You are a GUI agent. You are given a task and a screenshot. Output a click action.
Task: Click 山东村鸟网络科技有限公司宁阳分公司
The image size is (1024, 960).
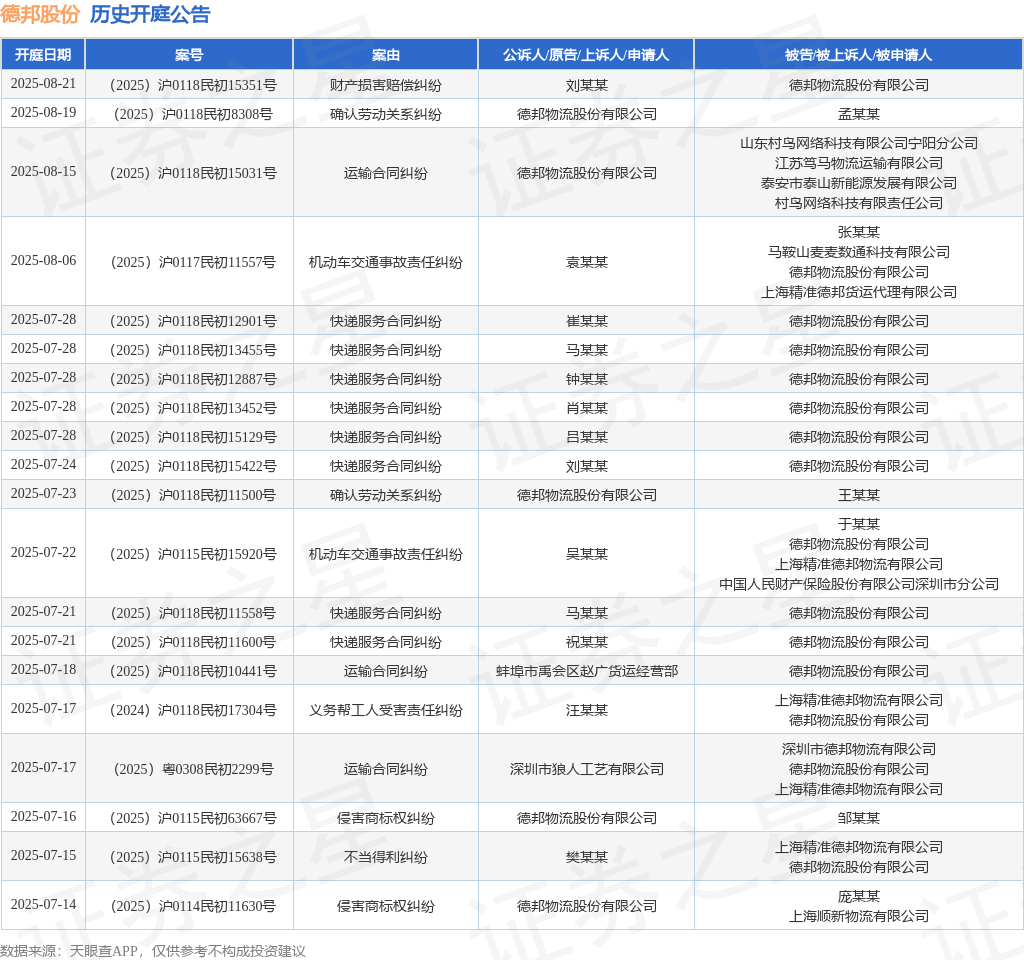(x=859, y=143)
